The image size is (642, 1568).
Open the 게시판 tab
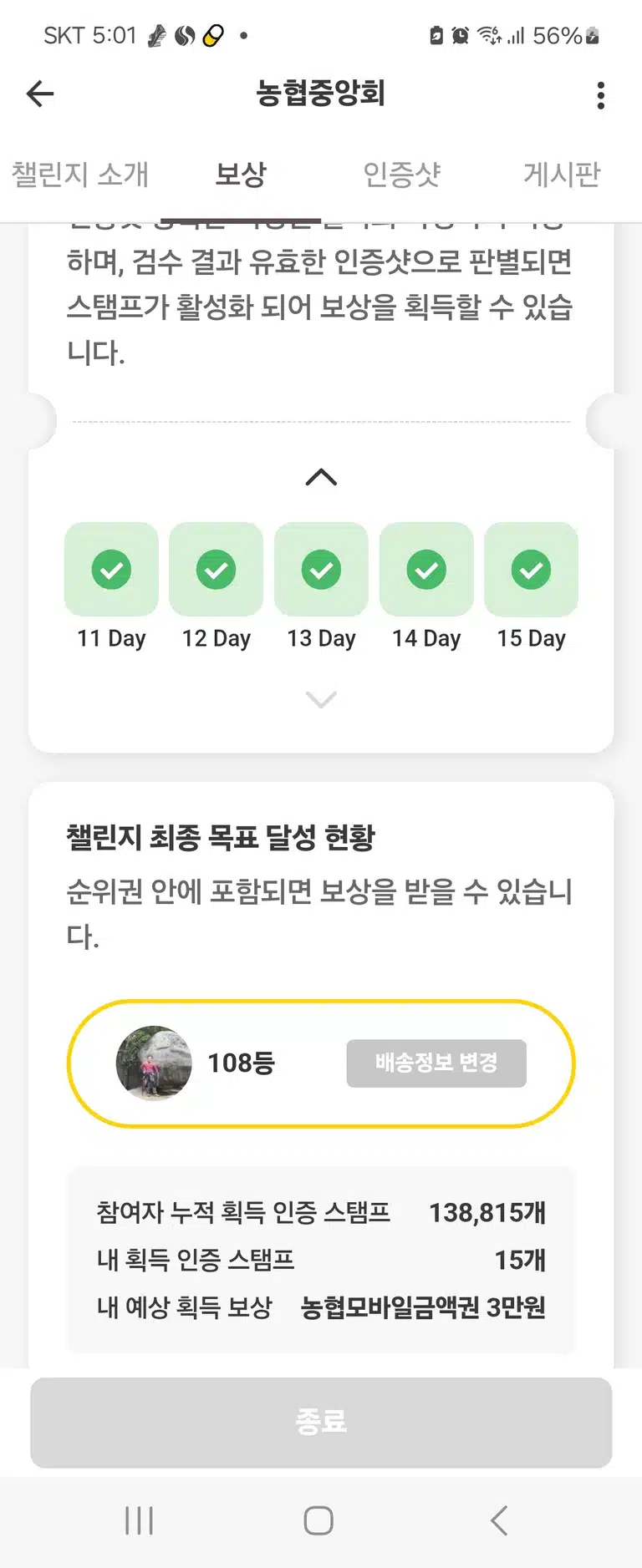tap(562, 175)
